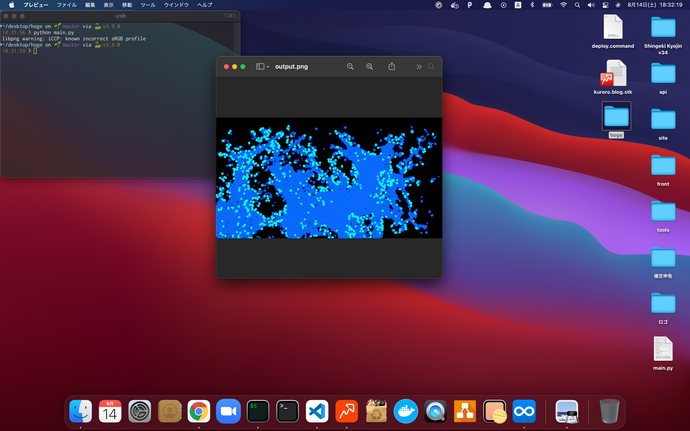Select the site folder on desktop
690x431 pixels.
point(663,124)
